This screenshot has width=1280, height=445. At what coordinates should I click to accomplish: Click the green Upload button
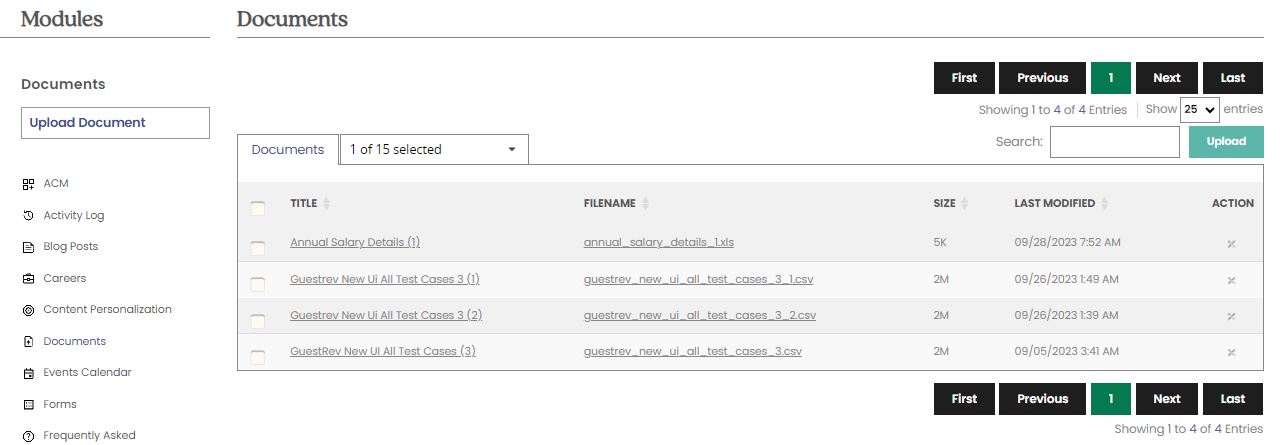tap(1226, 142)
